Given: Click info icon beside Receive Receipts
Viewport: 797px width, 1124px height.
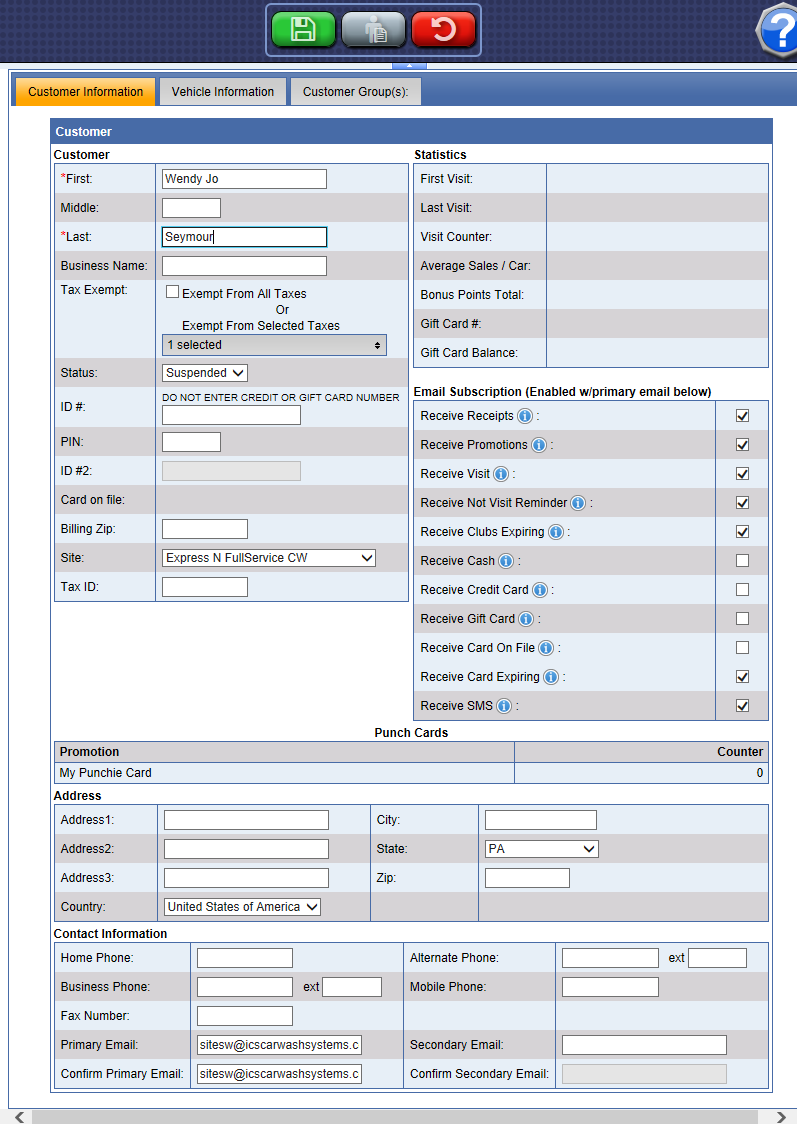Looking at the screenshot, I should (525, 416).
